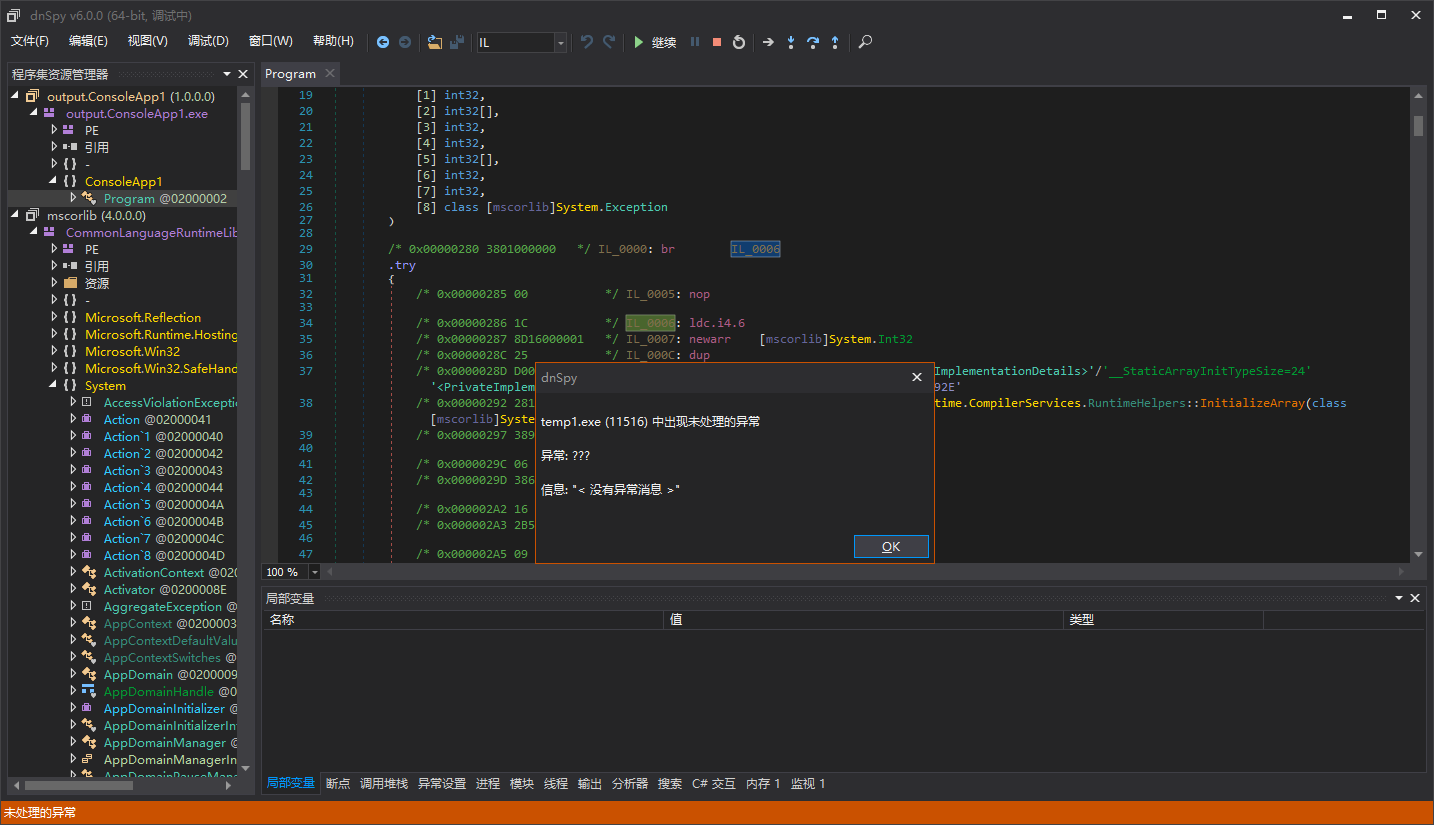Close the Program editor tab
The height and width of the screenshot is (825, 1434).
point(330,73)
